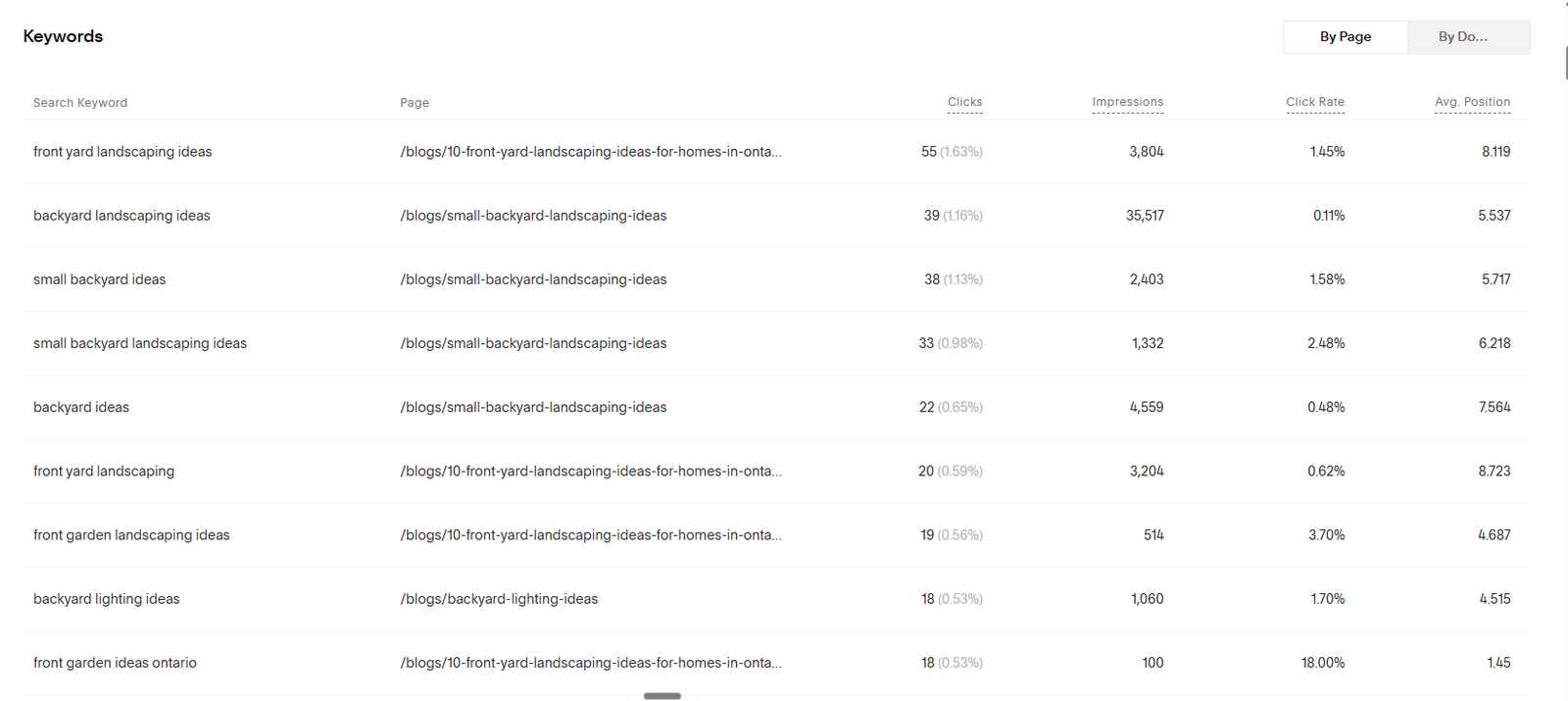Click the 7.564 average position value
This screenshot has height=701, width=1568.
[x=1494, y=407]
